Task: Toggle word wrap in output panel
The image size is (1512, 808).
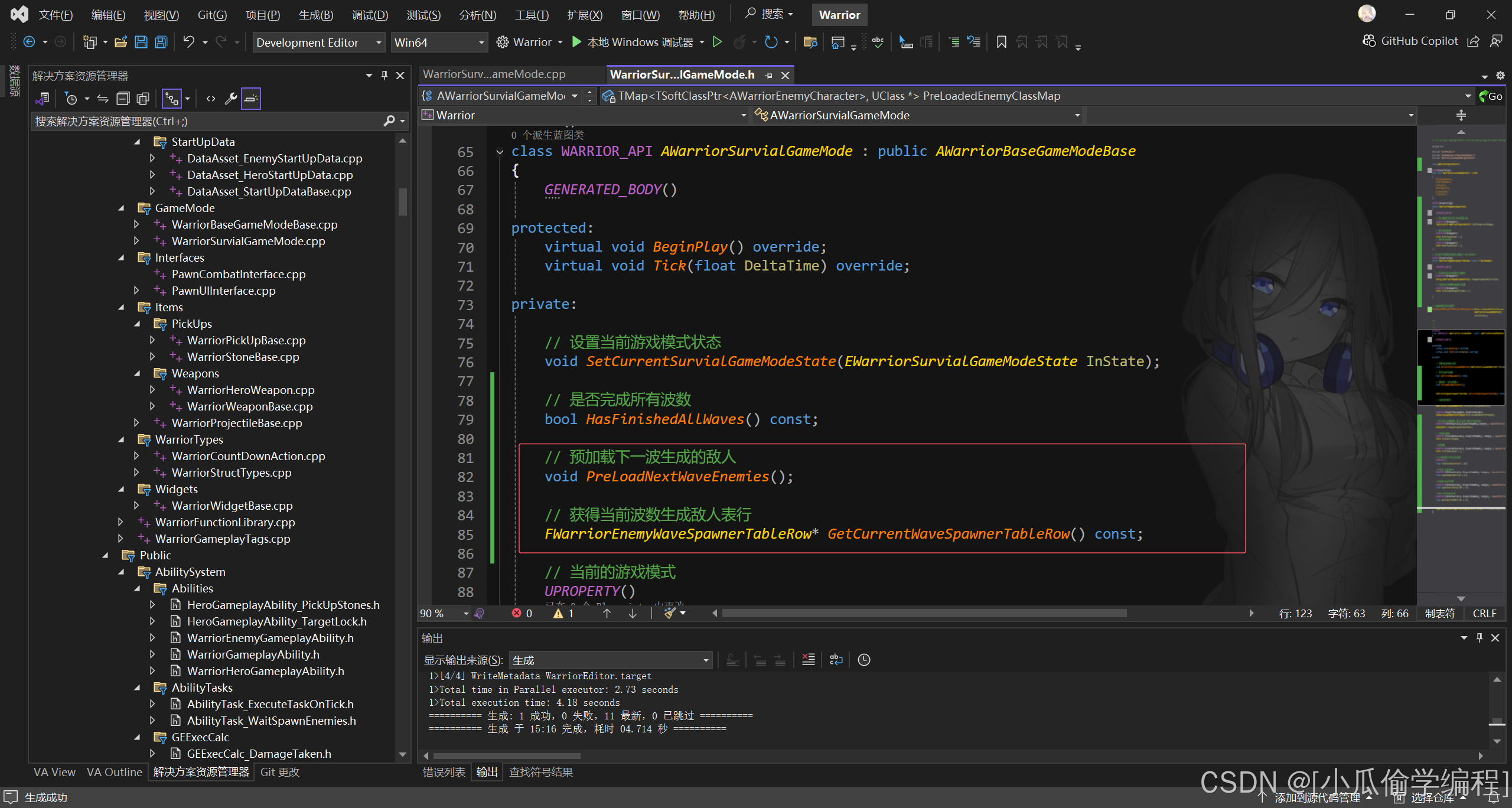Action: pyautogui.click(x=836, y=660)
